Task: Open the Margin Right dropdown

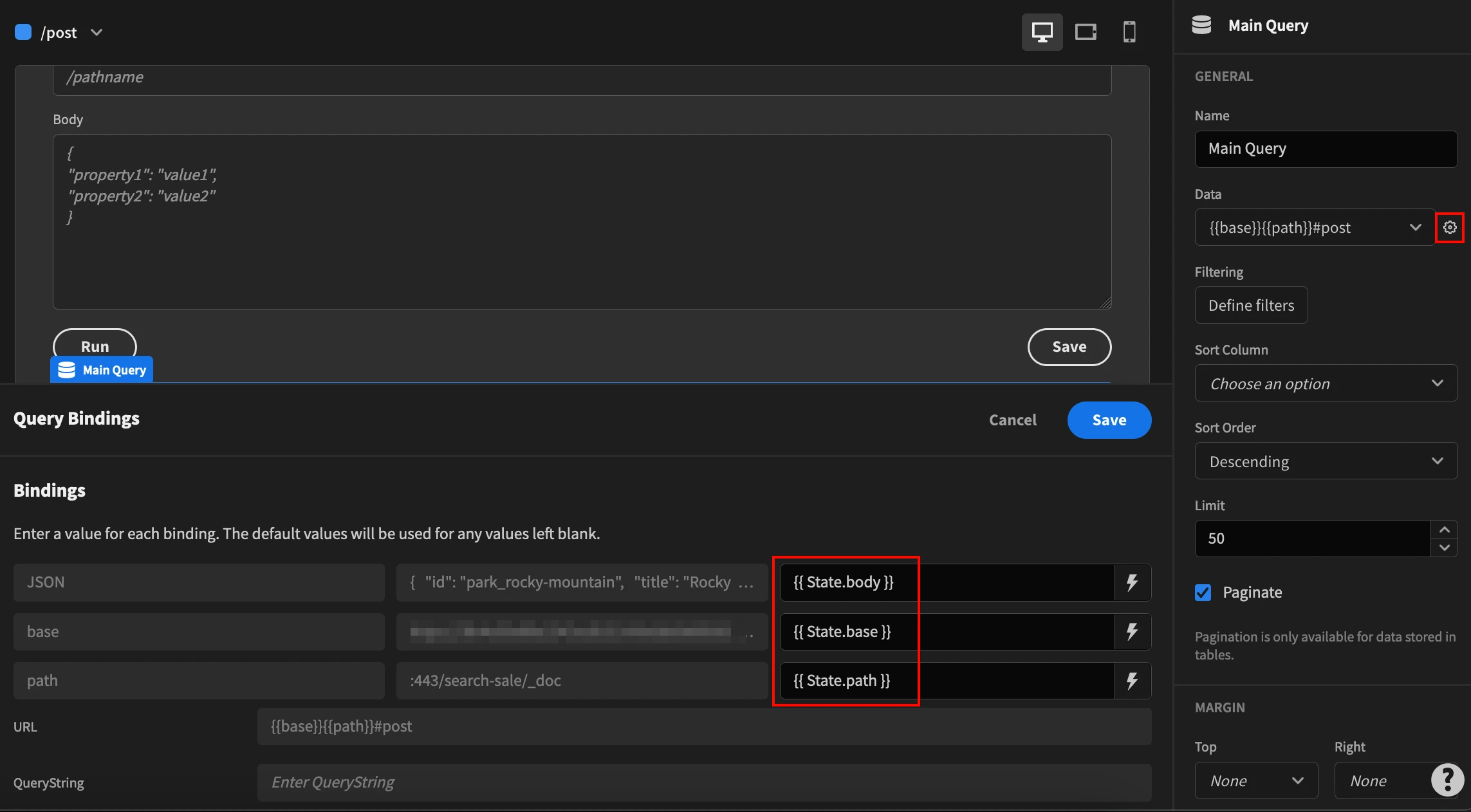Action: pos(1383,781)
